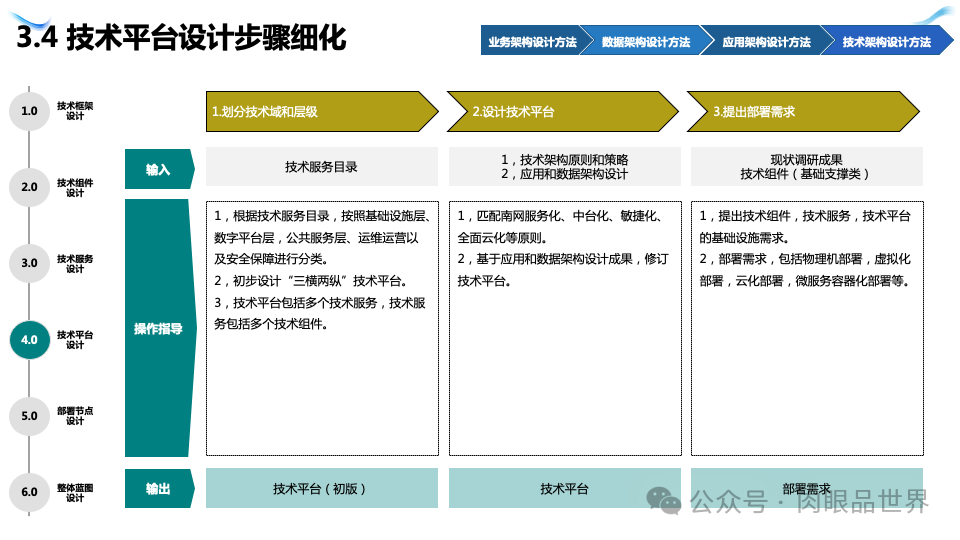Select the middle 技术平台 output cell
This screenshot has width=960, height=540.
(564, 488)
